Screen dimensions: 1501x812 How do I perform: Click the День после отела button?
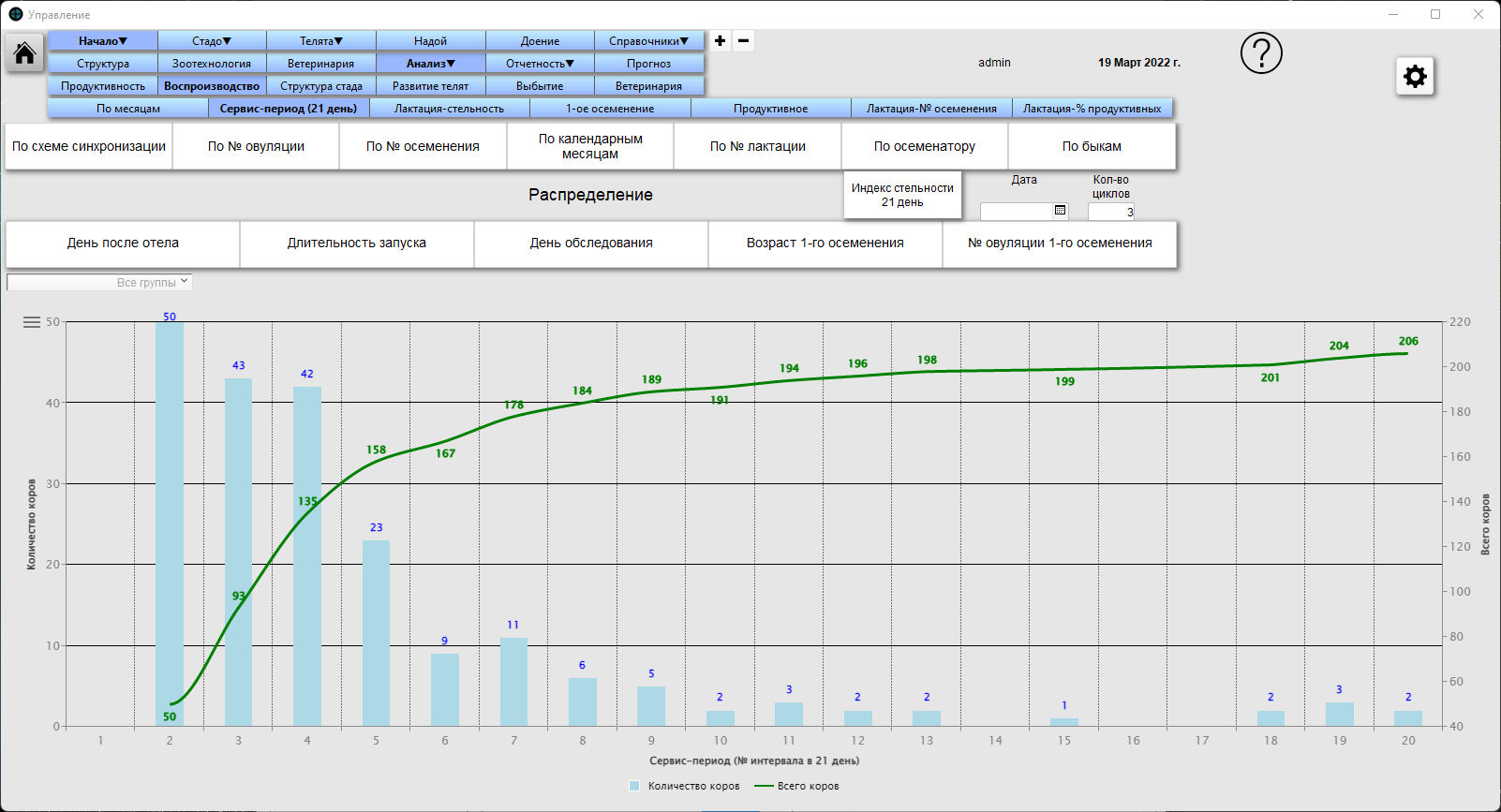(x=123, y=244)
